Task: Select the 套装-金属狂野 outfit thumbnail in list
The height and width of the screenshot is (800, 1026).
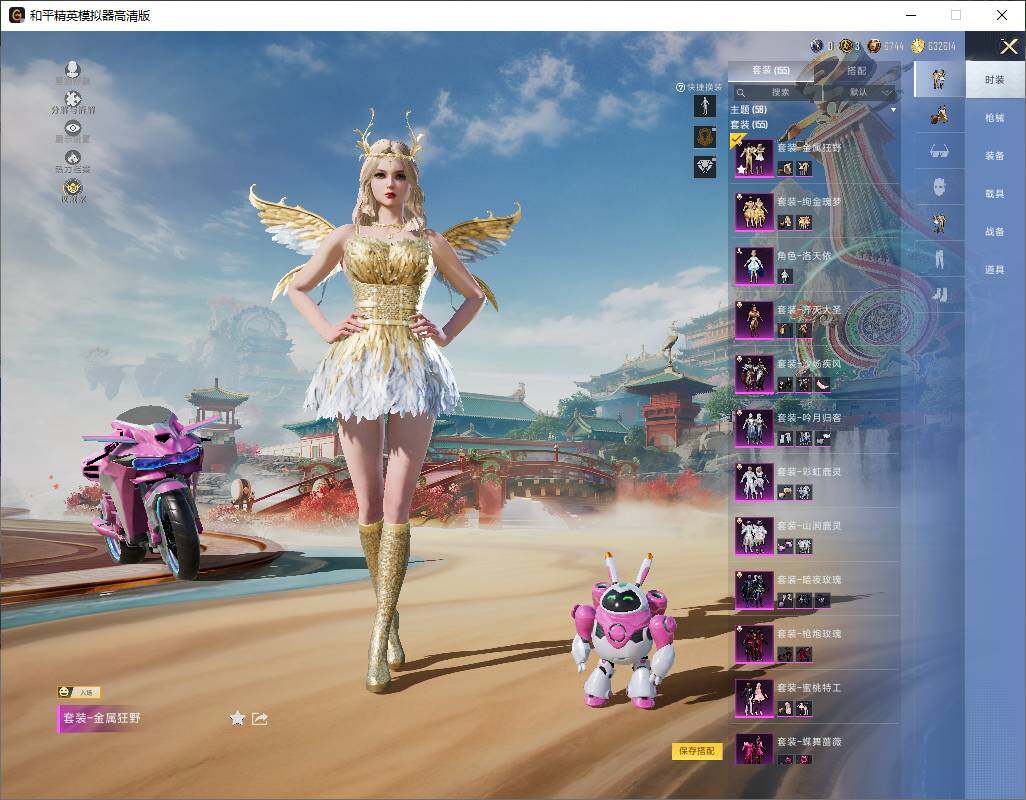Action: pyautogui.click(x=754, y=158)
